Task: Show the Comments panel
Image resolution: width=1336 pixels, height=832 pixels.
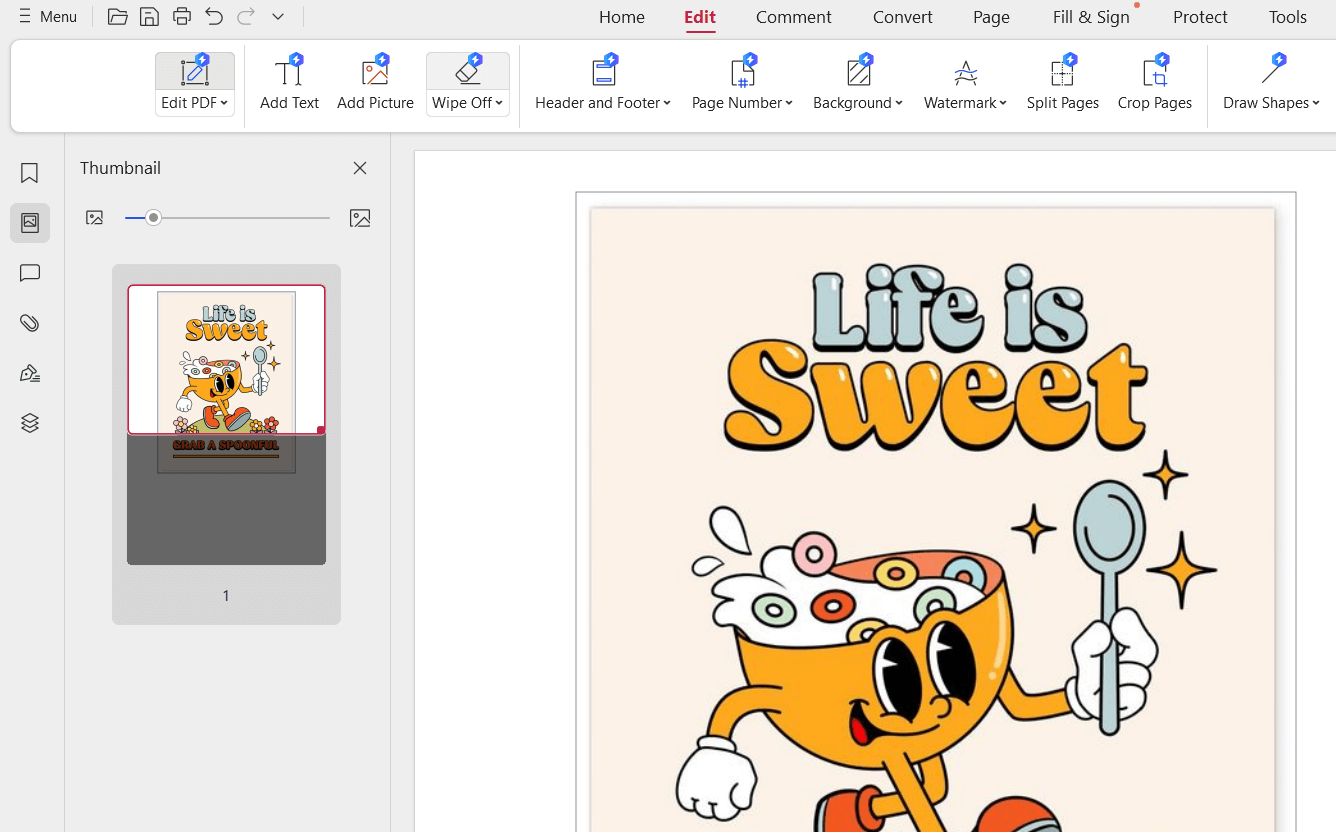Action: [x=29, y=273]
